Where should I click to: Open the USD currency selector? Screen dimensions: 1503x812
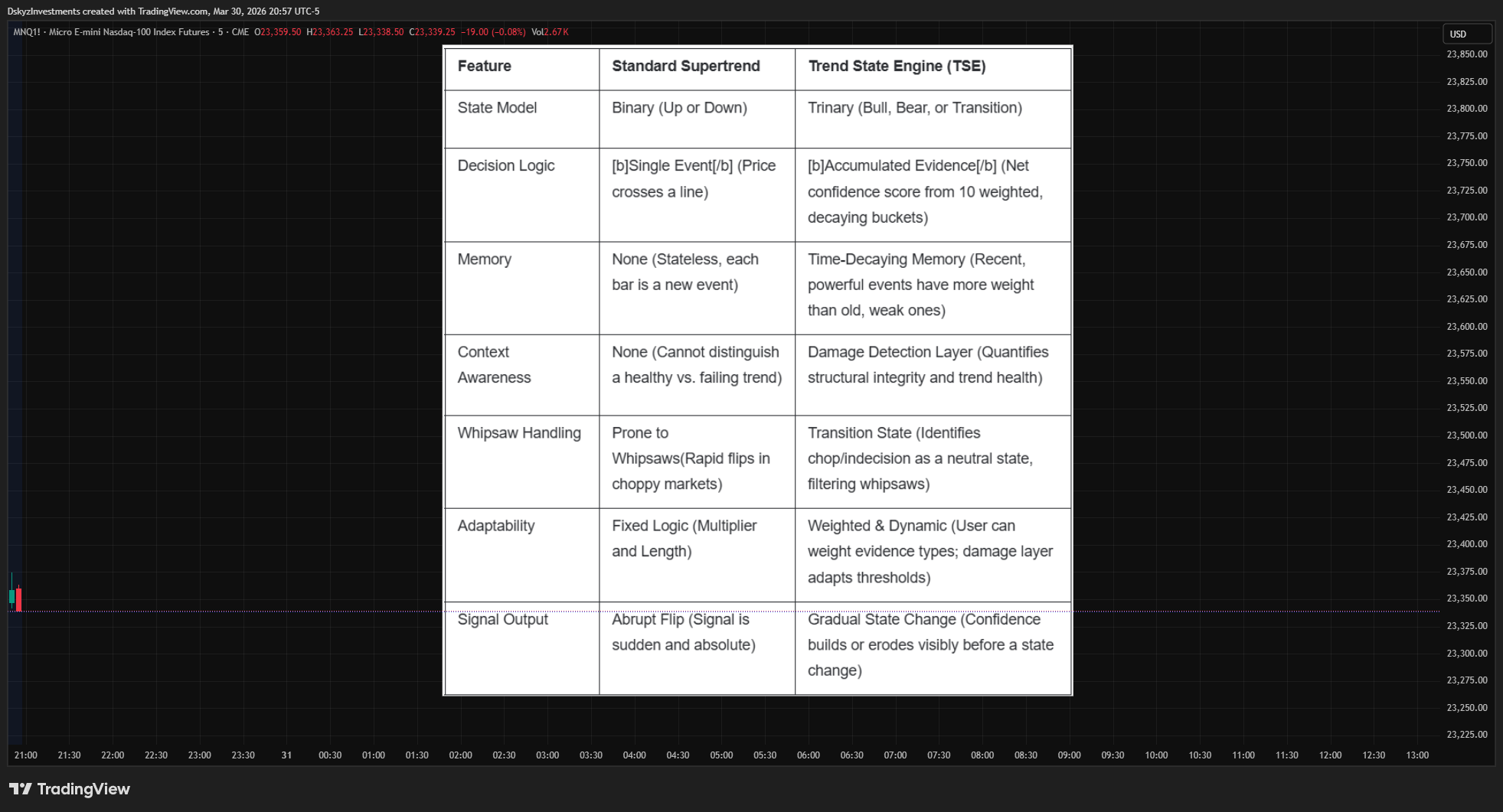pyautogui.click(x=1466, y=34)
